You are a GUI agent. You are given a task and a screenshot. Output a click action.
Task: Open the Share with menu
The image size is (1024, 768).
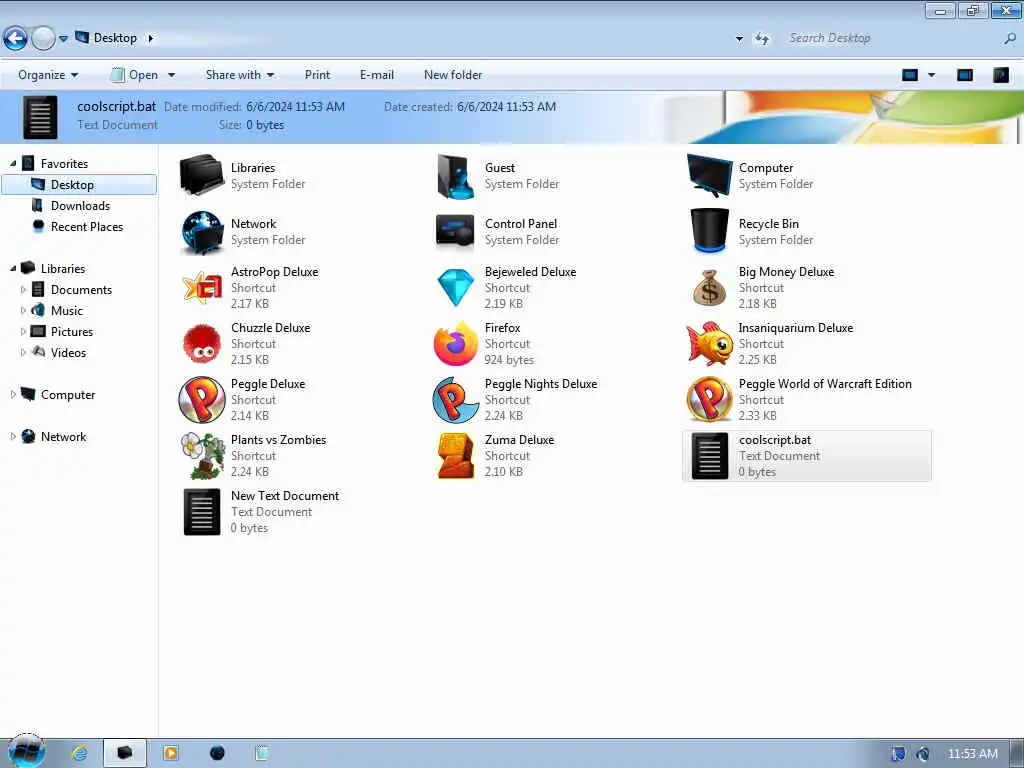click(240, 75)
